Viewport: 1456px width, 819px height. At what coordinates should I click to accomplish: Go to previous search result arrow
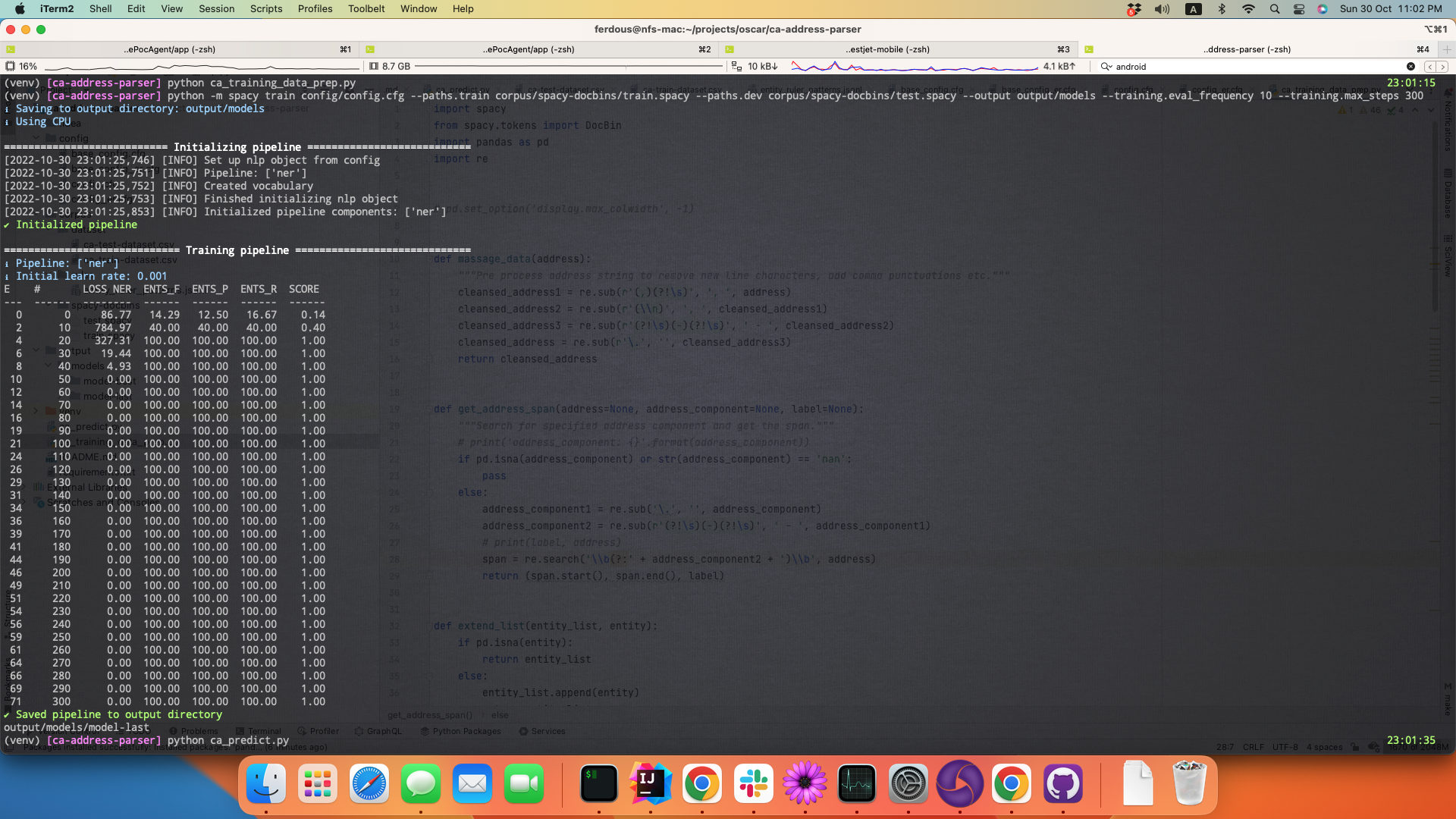(1429, 67)
